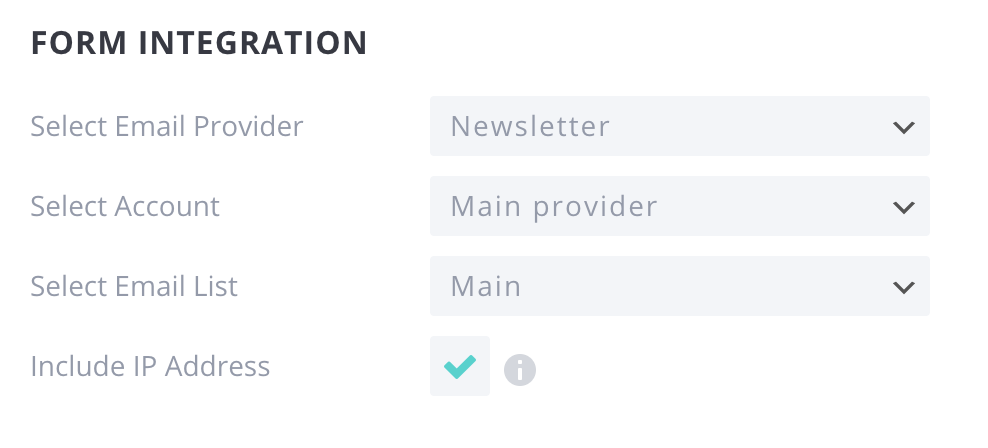Click the Main provider value text

pos(554,206)
